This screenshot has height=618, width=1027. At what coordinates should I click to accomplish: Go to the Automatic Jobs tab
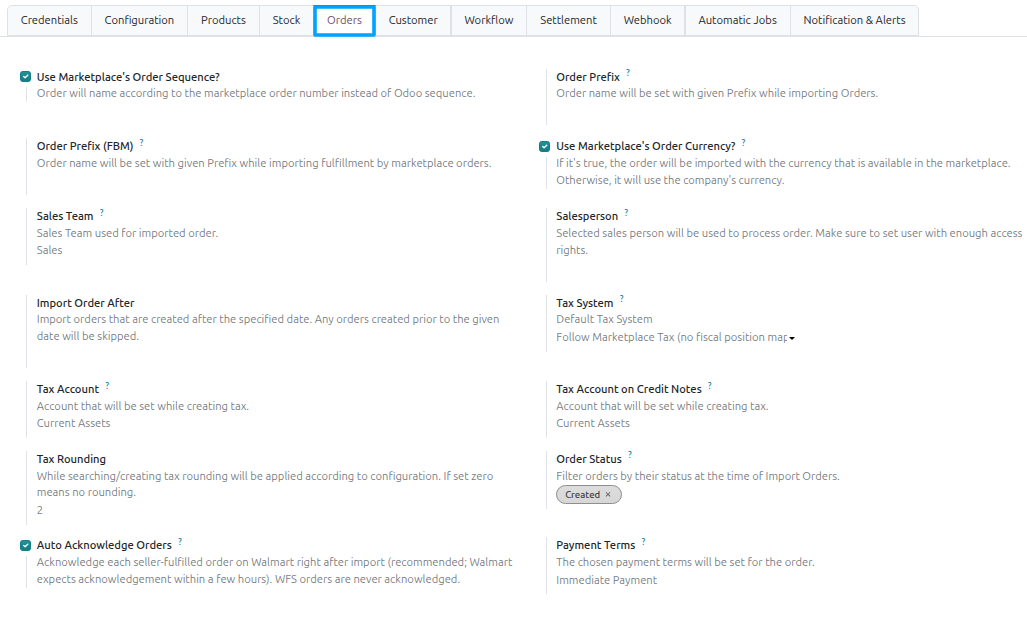click(x=738, y=20)
